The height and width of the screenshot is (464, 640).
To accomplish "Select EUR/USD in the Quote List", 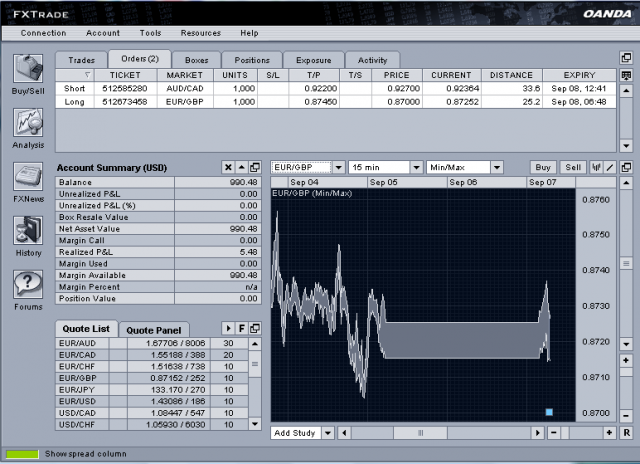I will [x=152, y=401].
